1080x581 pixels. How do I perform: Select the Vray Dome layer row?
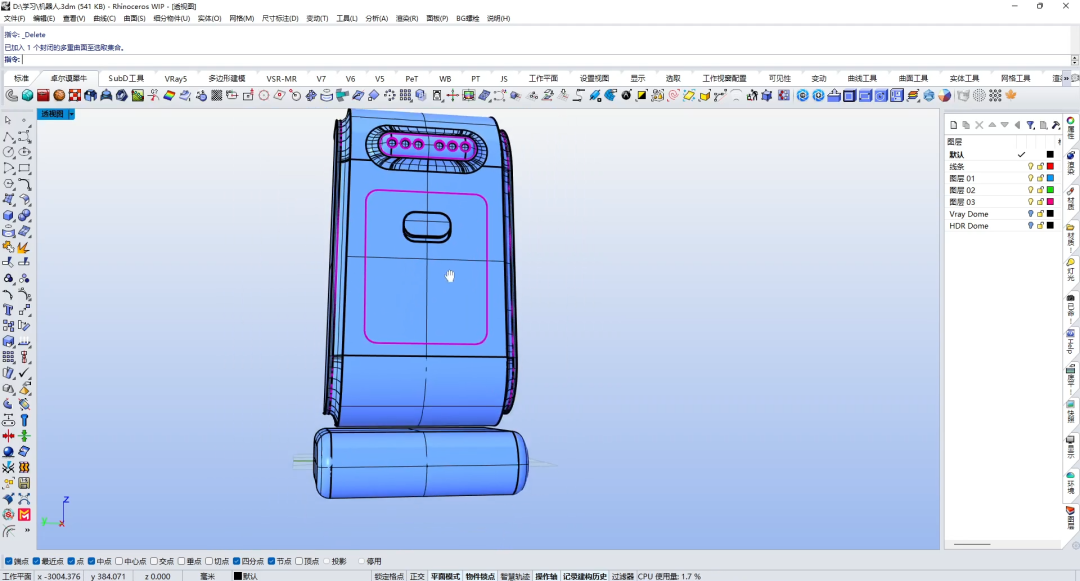point(1001,214)
